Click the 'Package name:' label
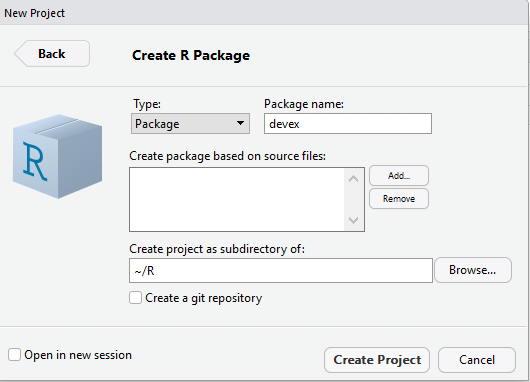Image resolution: width=530 pixels, height=382 pixels. click(304, 104)
